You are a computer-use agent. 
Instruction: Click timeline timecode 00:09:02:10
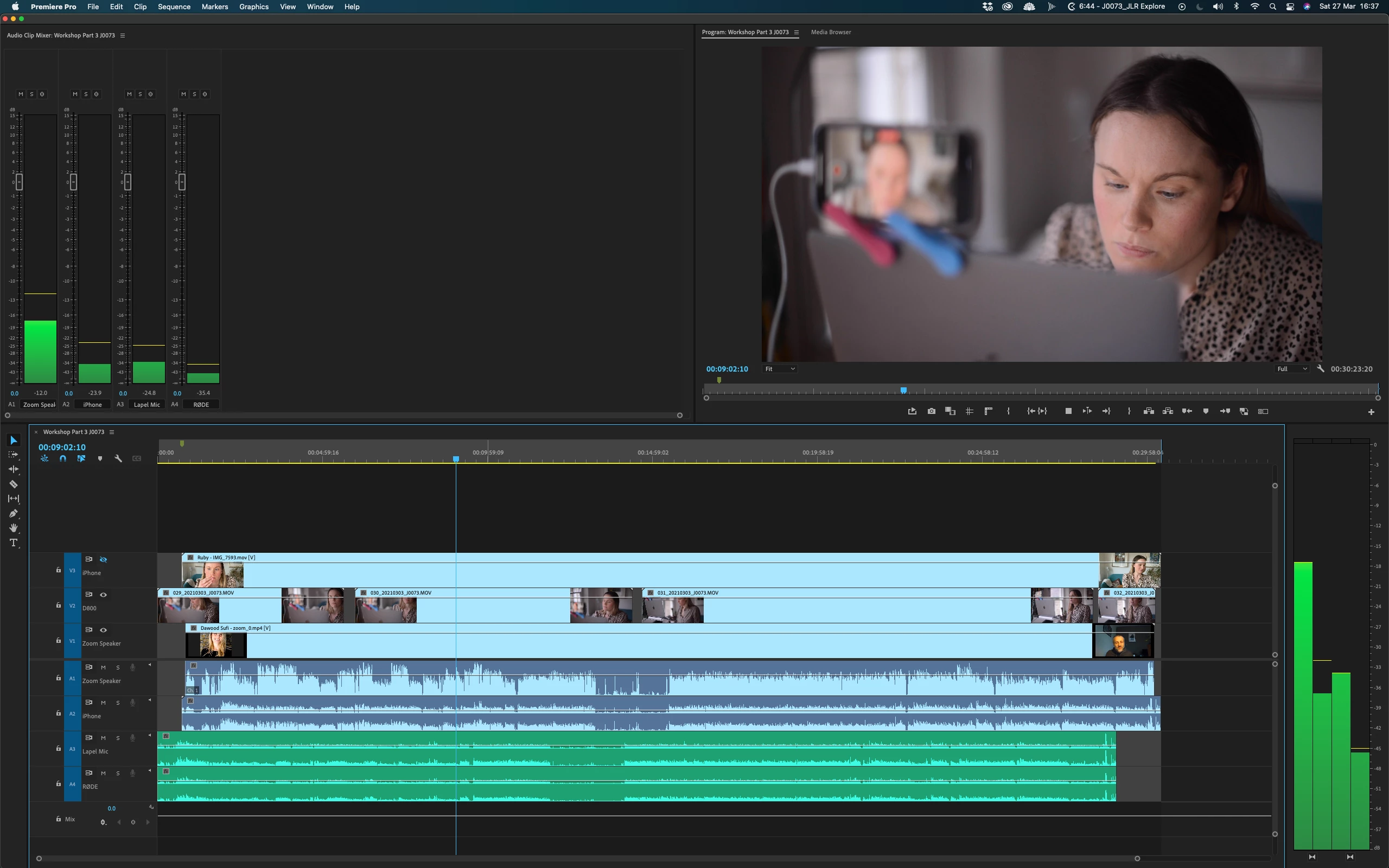(x=62, y=447)
